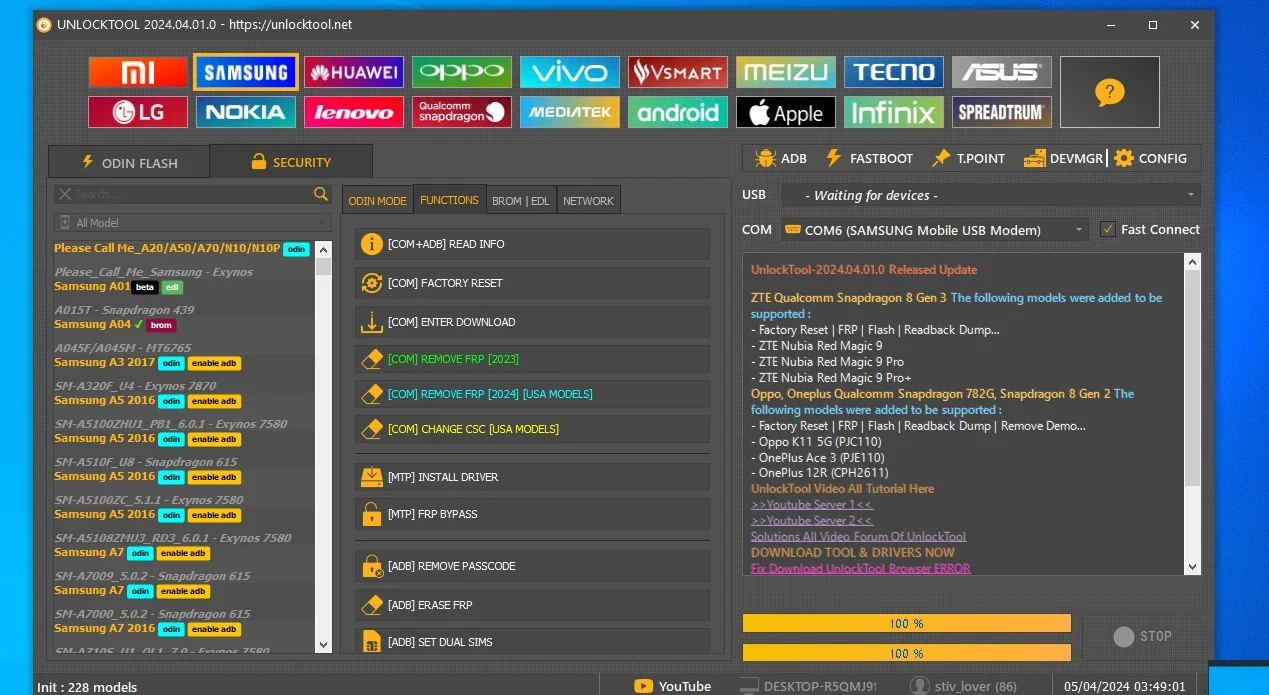Open Youtube Server 1 link
Viewport: 1269px width, 695px height.
point(812,505)
